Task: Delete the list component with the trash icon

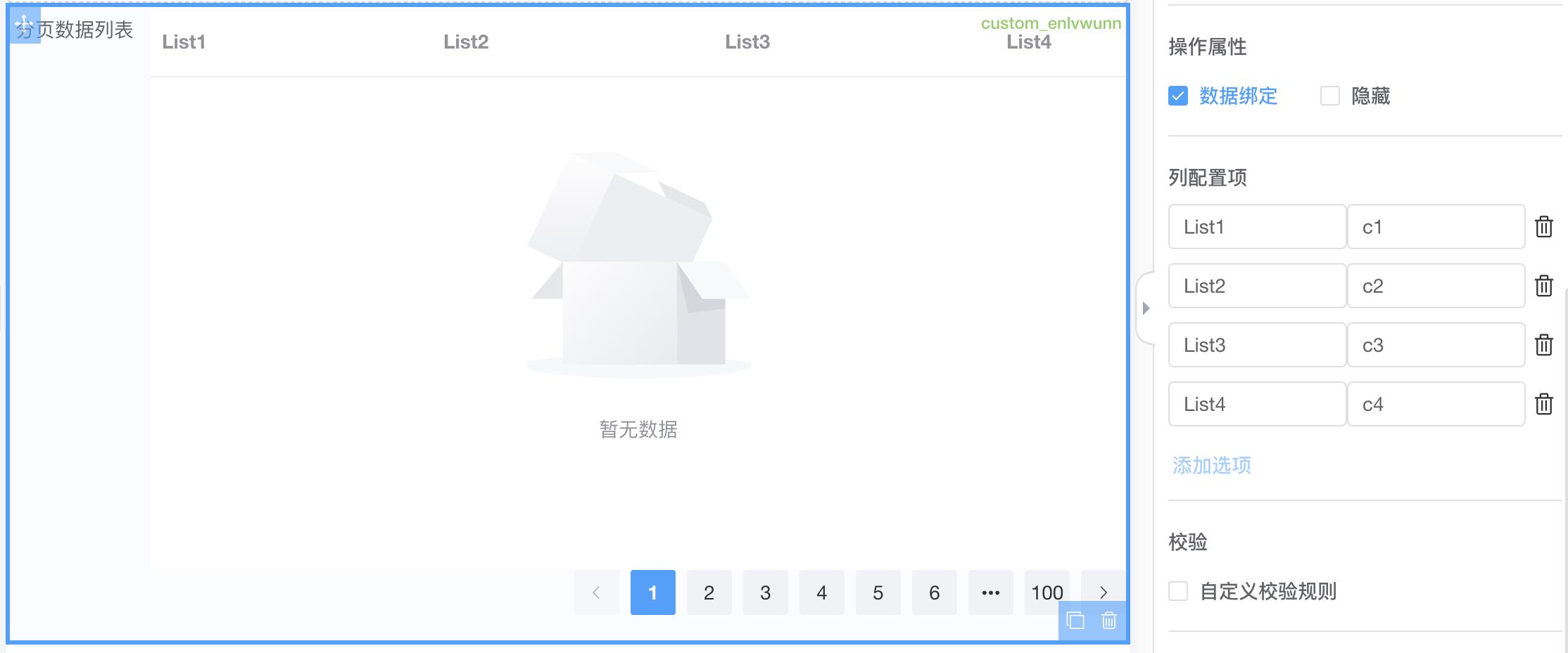Action: tap(1110, 621)
